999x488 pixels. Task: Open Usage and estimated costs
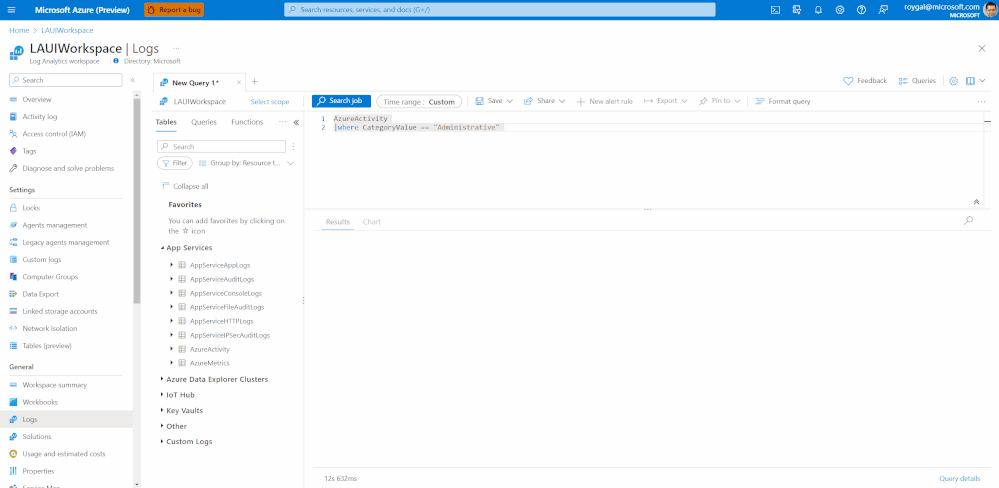pos(66,454)
